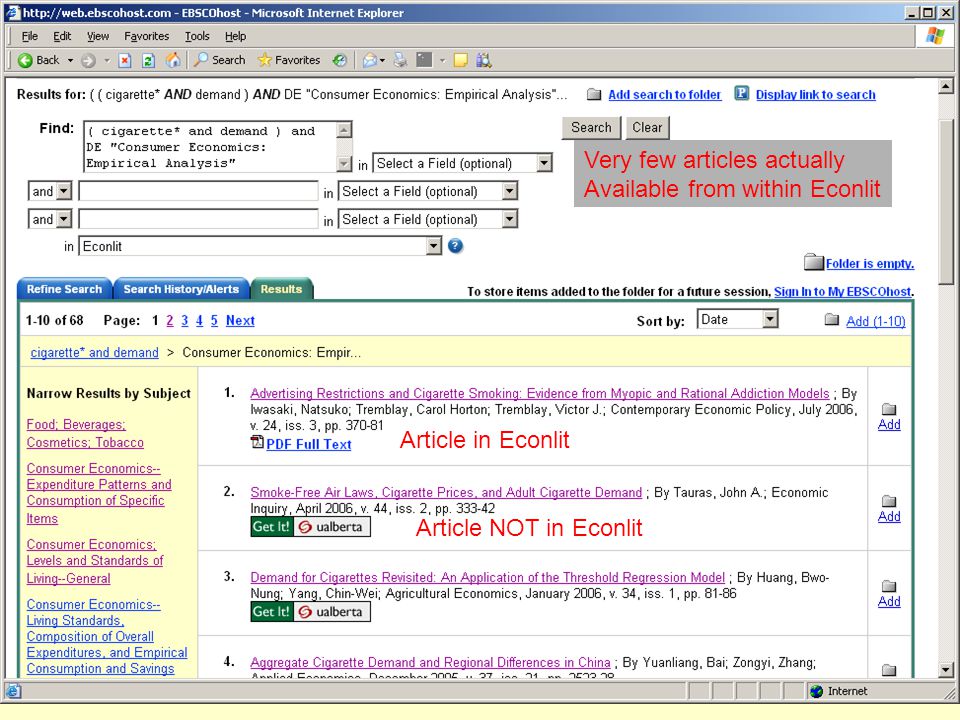Image resolution: width=960 pixels, height=720 pixels.
Task: Switch to Search History/Alerts tab
Action: (x=181, y=289)
